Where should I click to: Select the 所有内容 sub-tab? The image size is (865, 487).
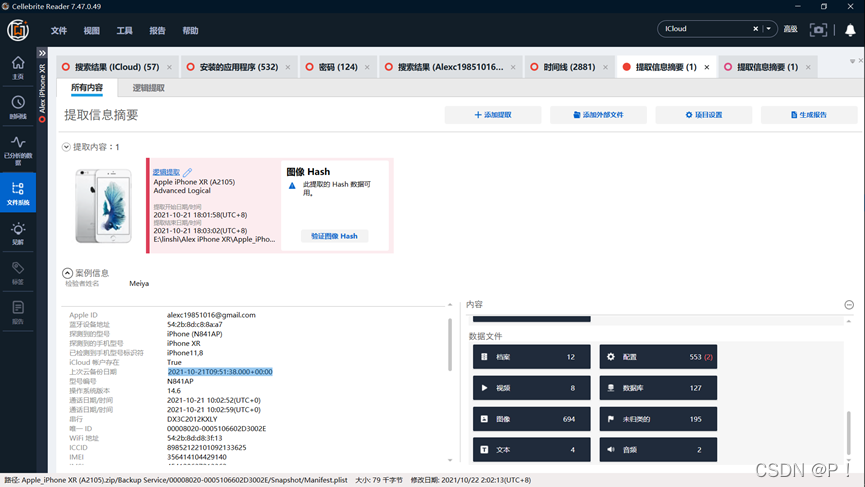[87, 88]
